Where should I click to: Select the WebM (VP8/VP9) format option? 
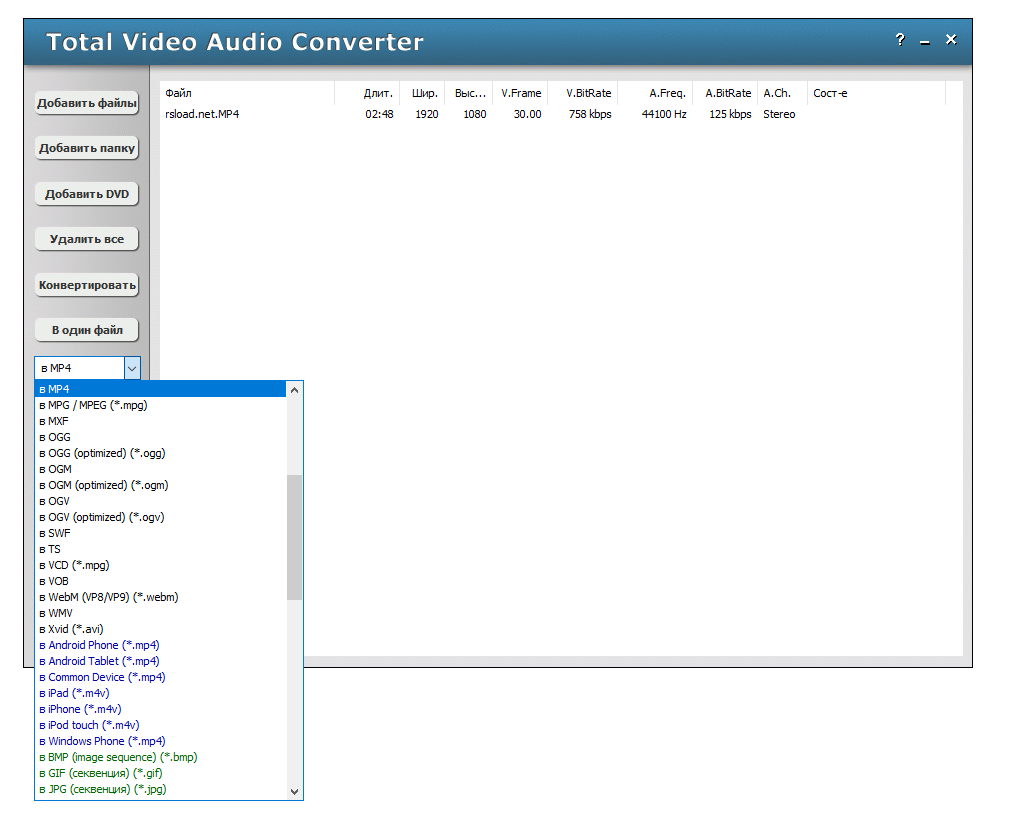coord(113,597)
